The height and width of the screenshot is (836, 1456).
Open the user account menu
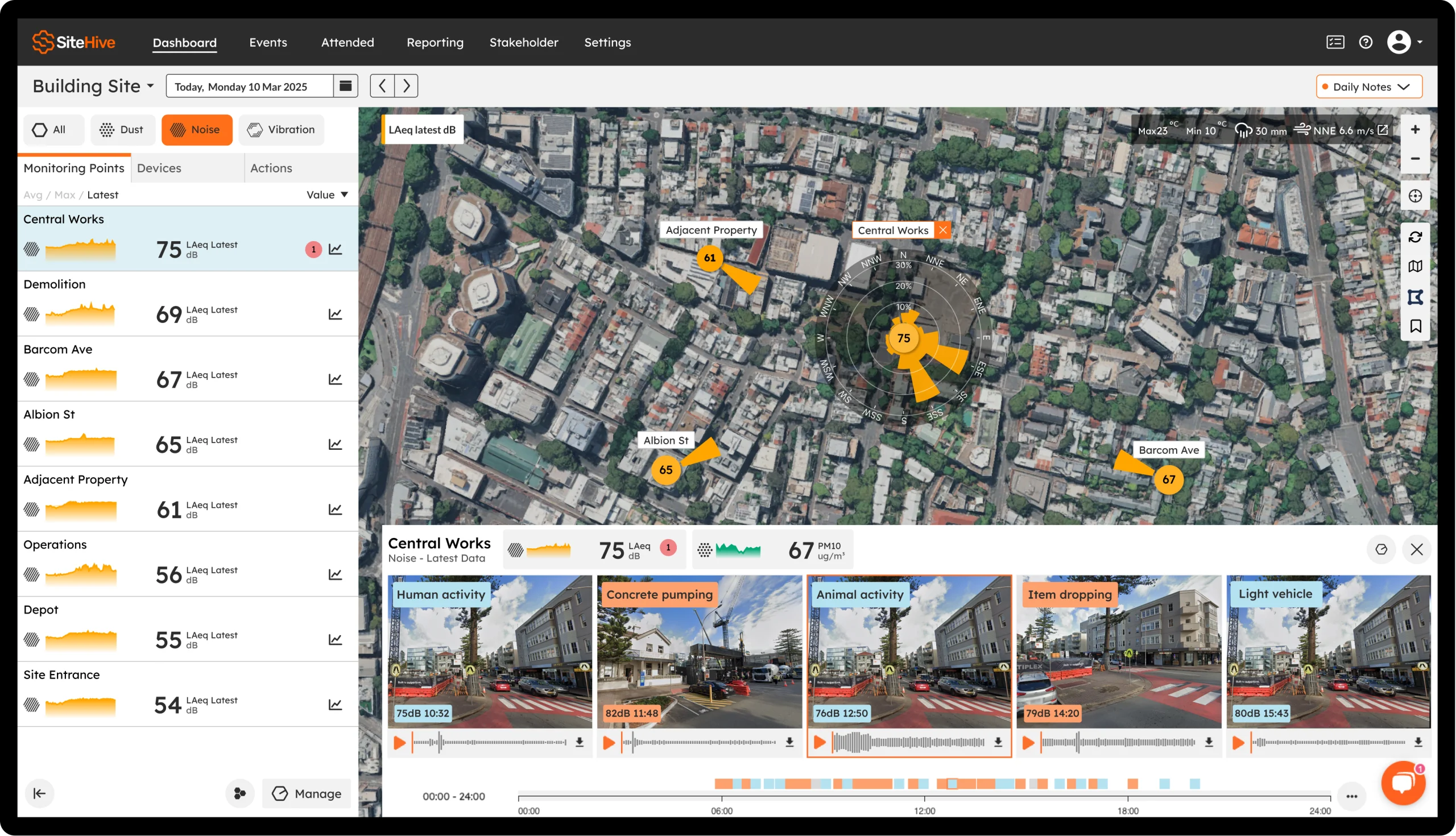1404,43
